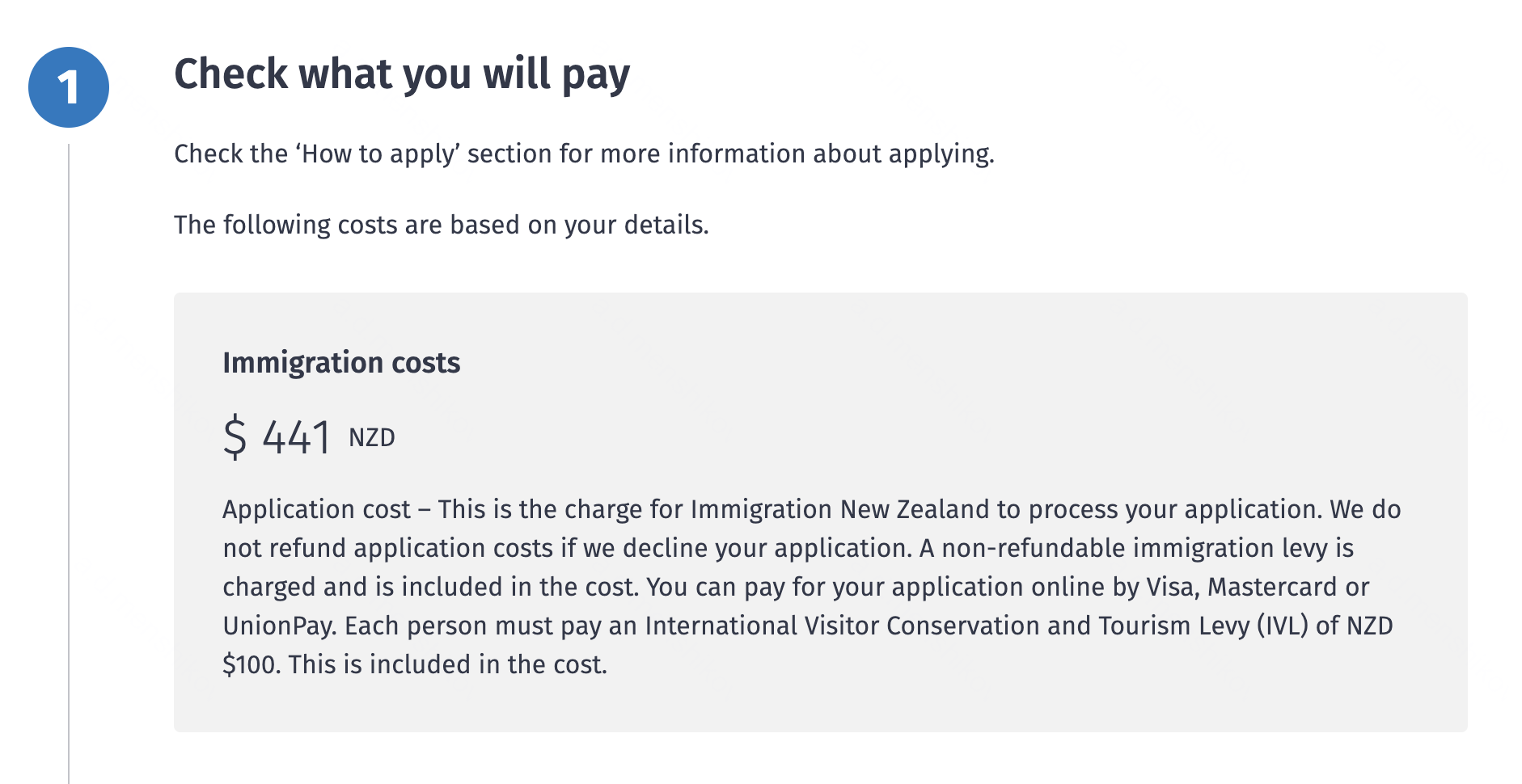This screenshot has height=784, width=1522.
Task: Select the 'Check what you will pay' heading
Action: point(402,74)
